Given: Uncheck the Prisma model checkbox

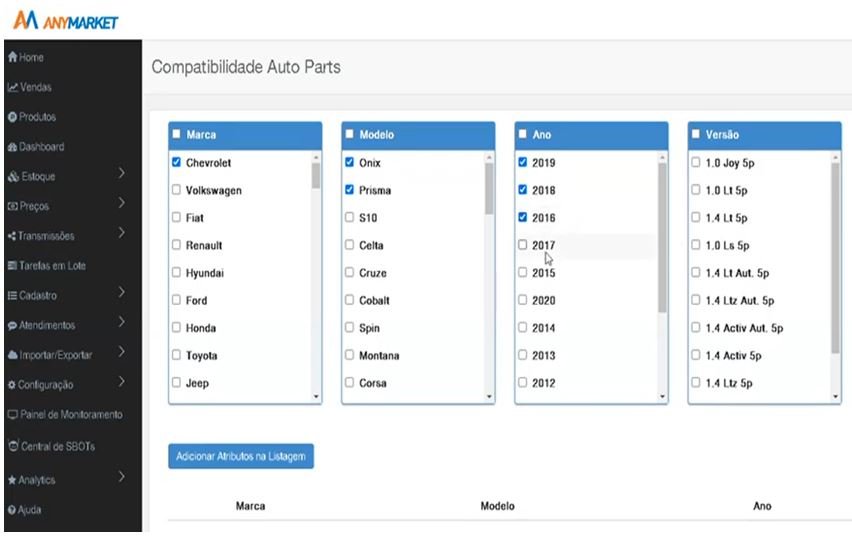Looking at the screenshot, I should pyautogui.click(x=349, y=190).
